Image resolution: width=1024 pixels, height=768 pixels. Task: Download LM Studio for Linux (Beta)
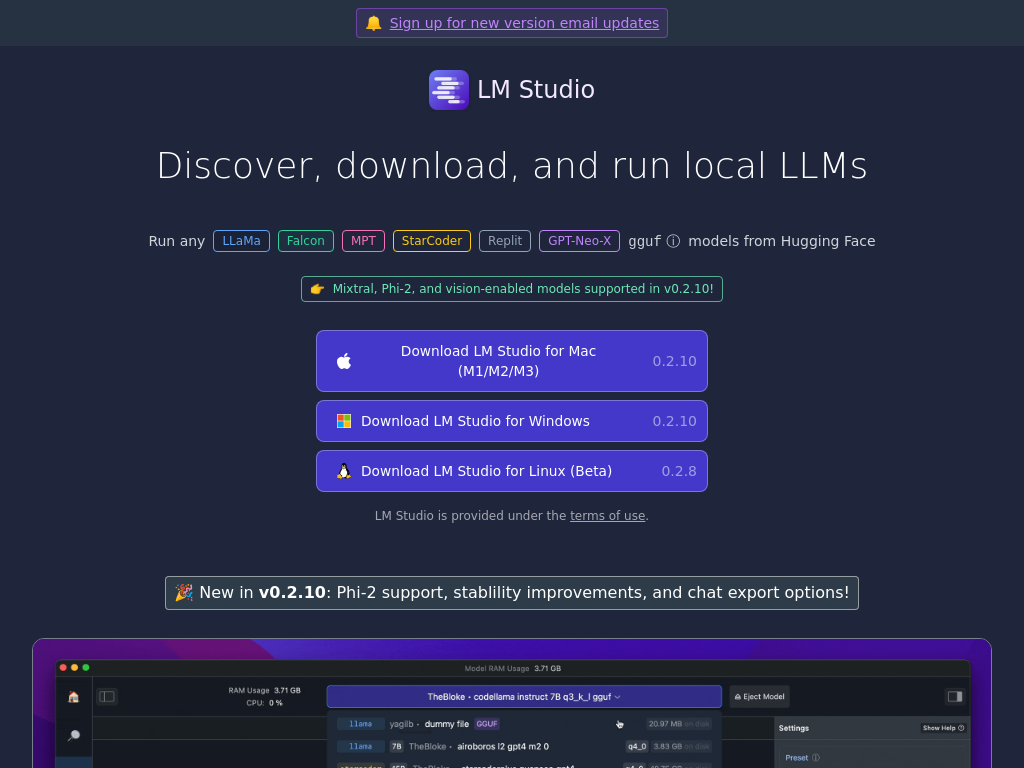coord(512,471)
